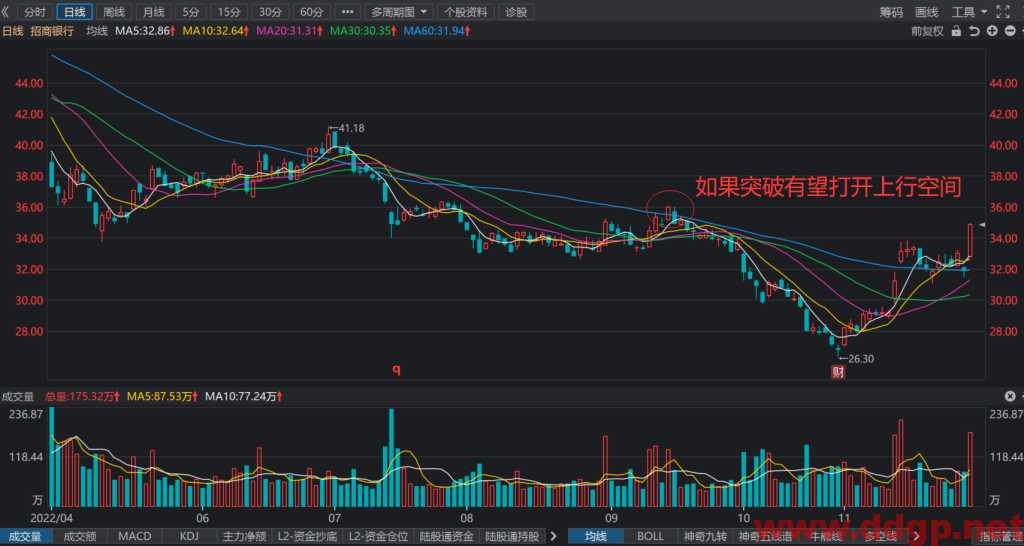Screen dimensions: 1024x546
Task: Collapse the side panel with the double-chevron icon
Action: [6, 12]
